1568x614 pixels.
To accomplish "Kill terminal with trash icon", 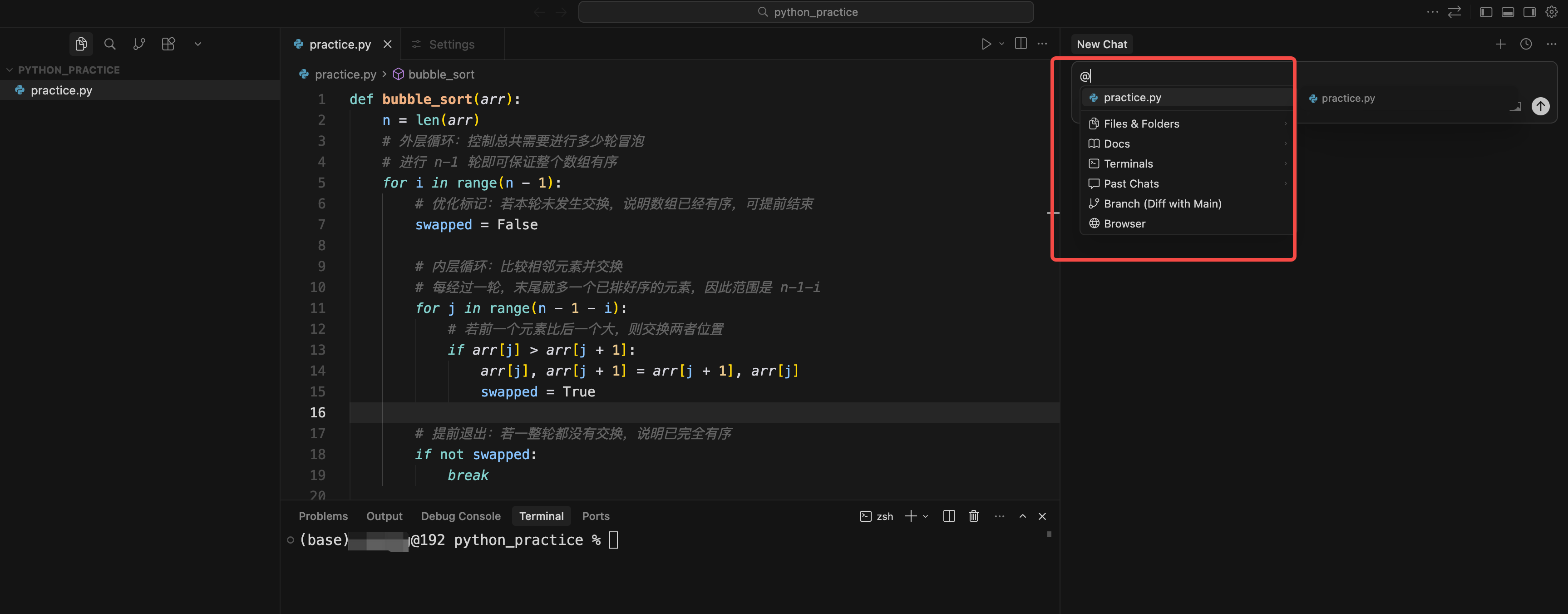I will pyautogui.click(x=974, y=516).
